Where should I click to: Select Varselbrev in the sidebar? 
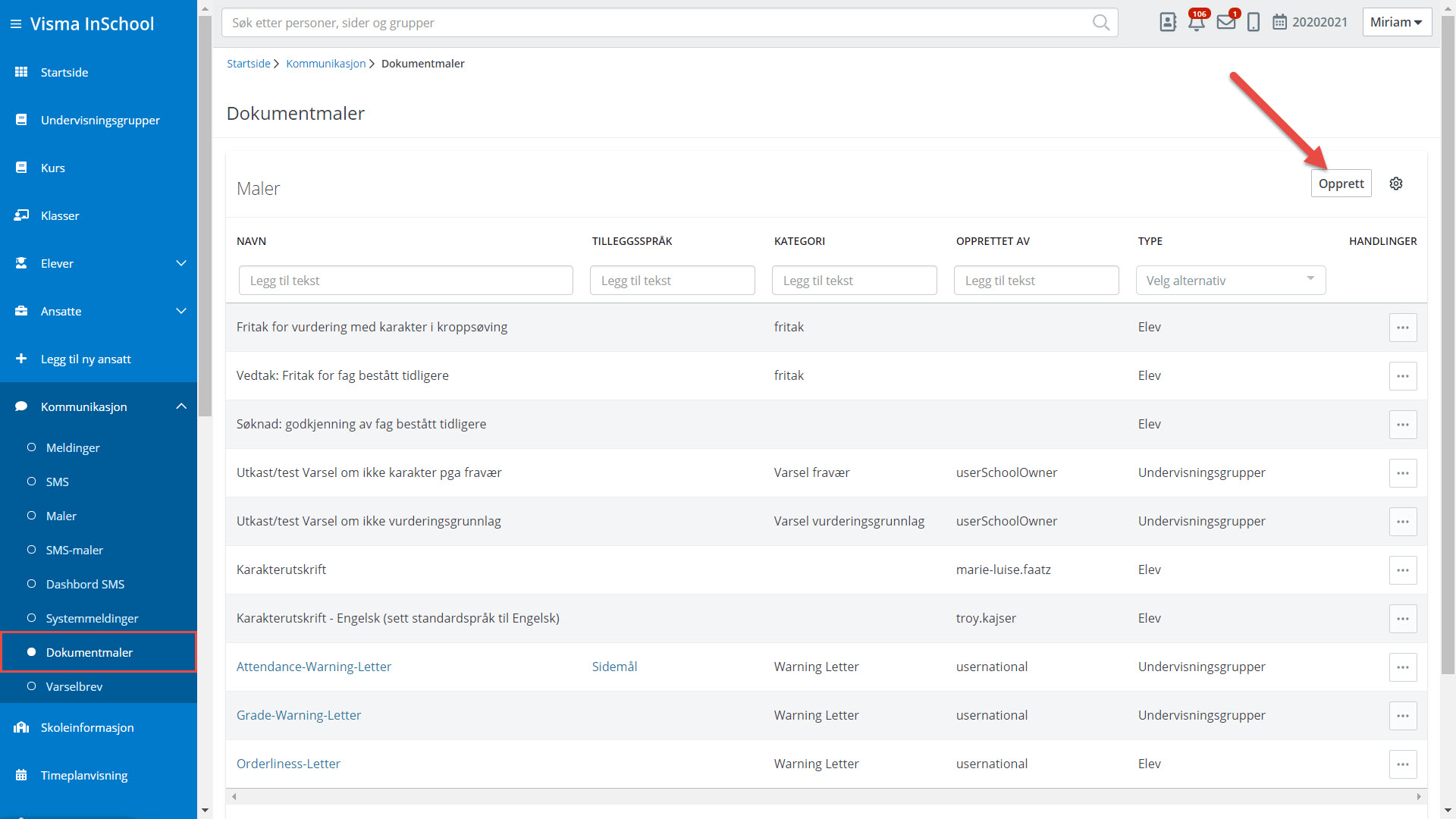pyautogui.click(x=74, y=686)
